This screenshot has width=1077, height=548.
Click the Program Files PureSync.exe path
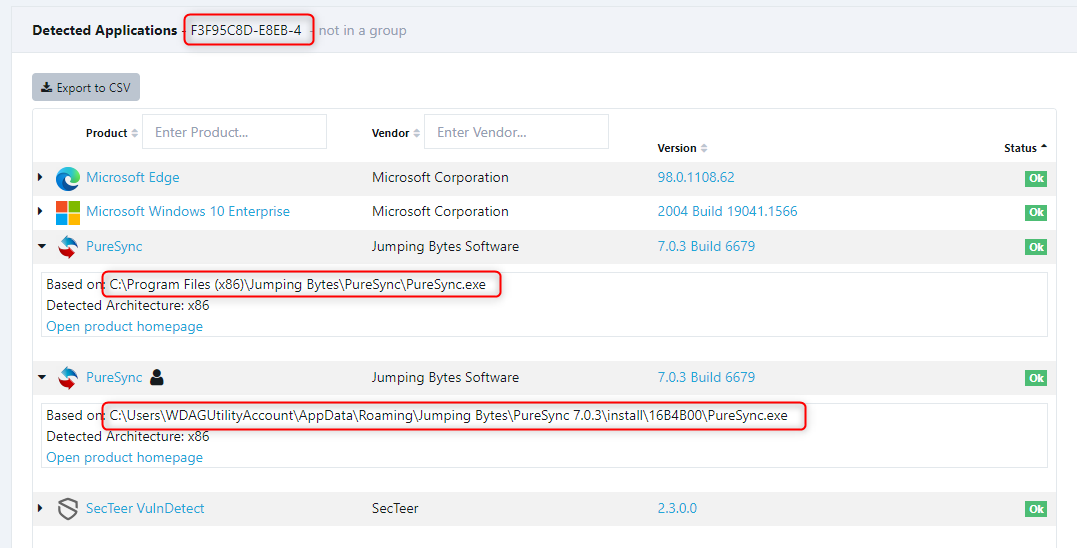(x=297, y=284)
